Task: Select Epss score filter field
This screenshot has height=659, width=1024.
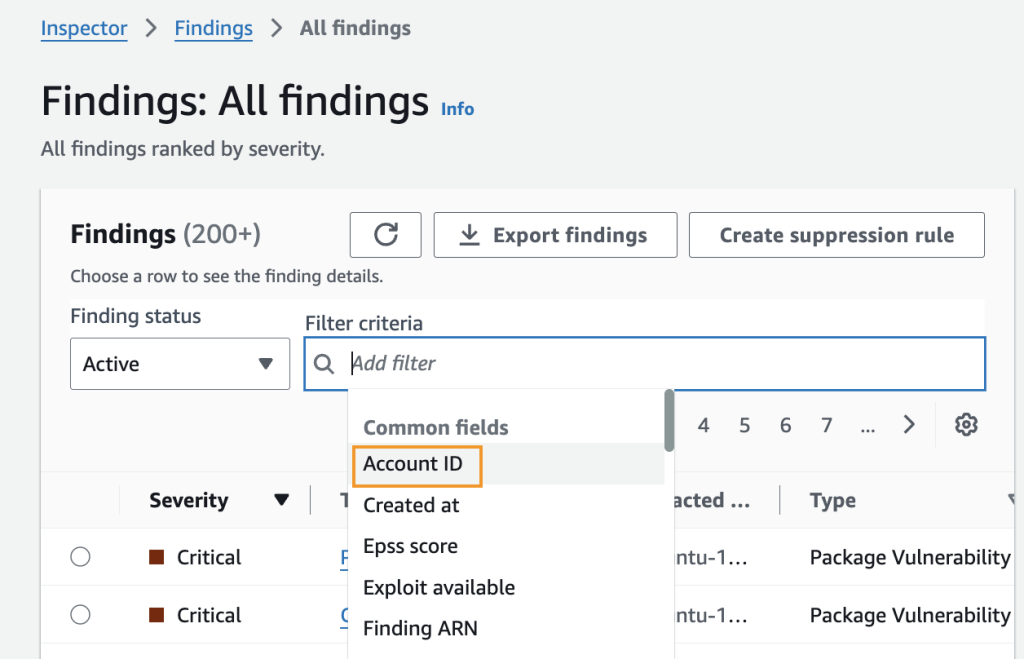Action: [410, 546]
